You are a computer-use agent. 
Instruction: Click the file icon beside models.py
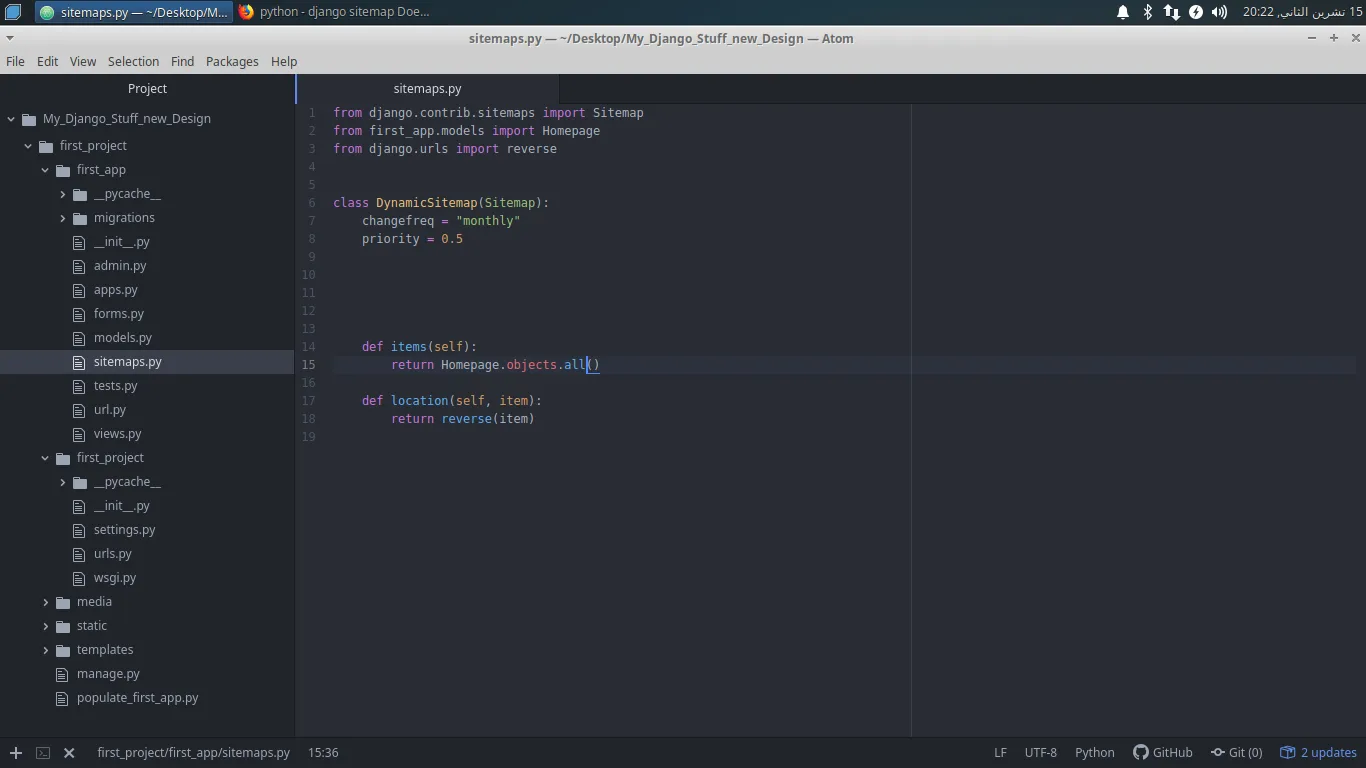tap(80, 338)
